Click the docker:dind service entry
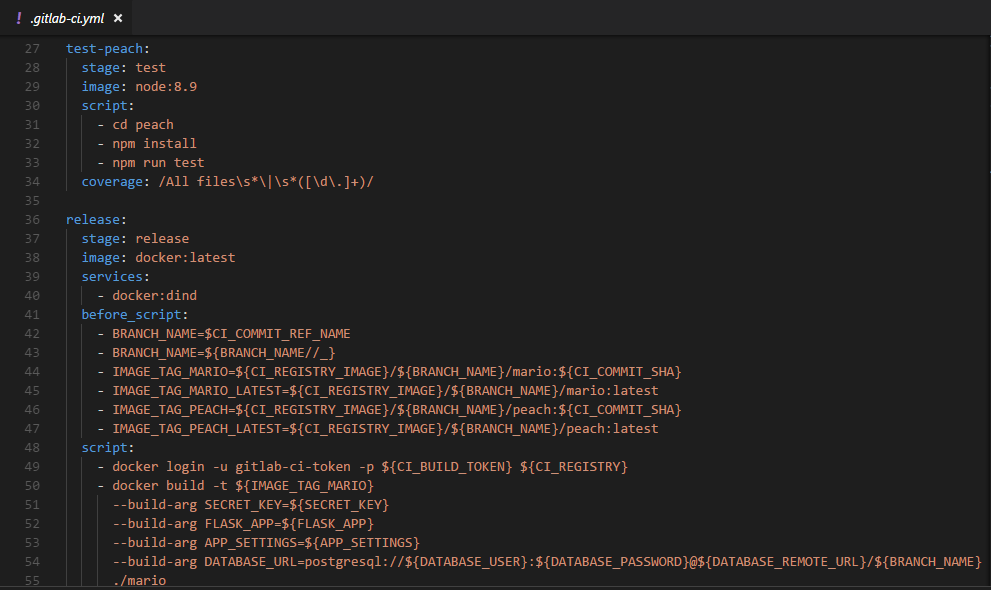The width and height of the screenshot is (991, 590). pos(154,295)
